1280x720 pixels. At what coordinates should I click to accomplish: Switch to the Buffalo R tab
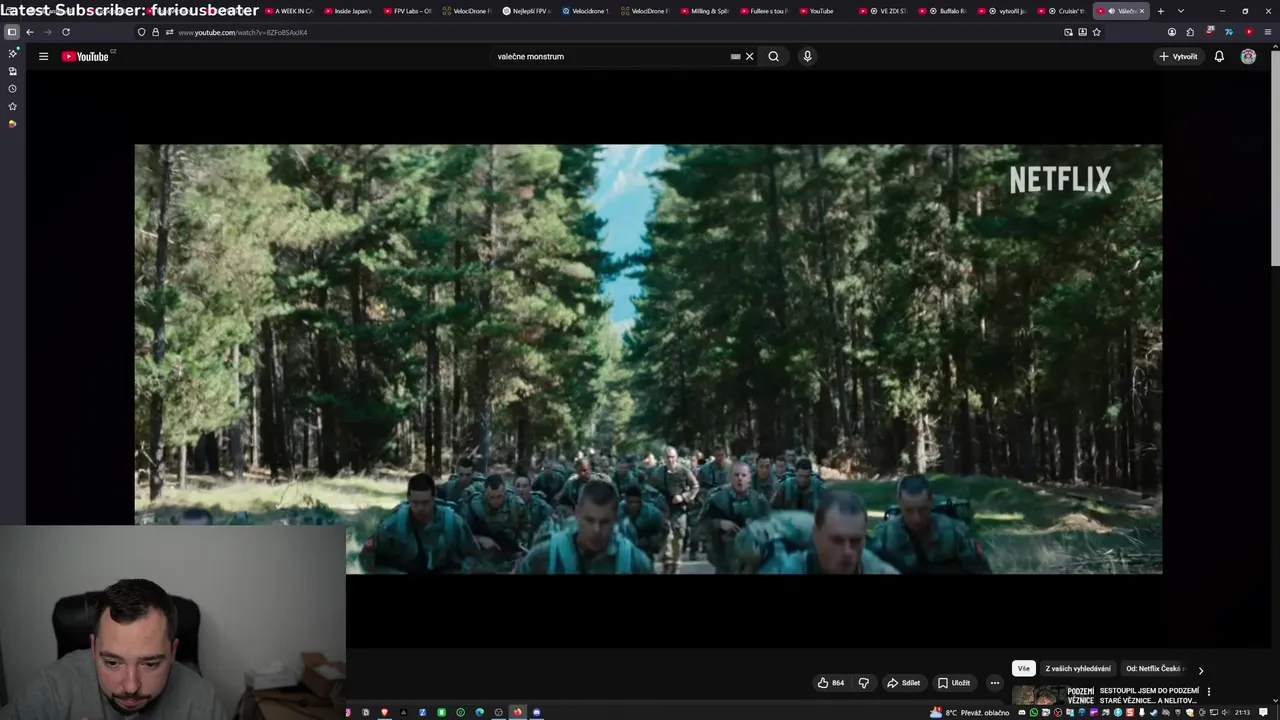click(x=942, y=11)
